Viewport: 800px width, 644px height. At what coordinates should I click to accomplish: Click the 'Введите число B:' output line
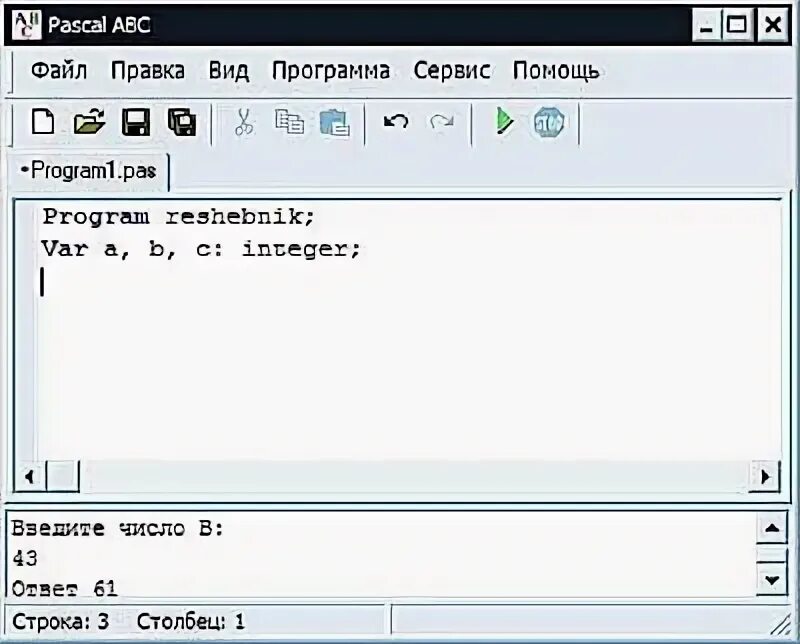click(x=118, y=529)
